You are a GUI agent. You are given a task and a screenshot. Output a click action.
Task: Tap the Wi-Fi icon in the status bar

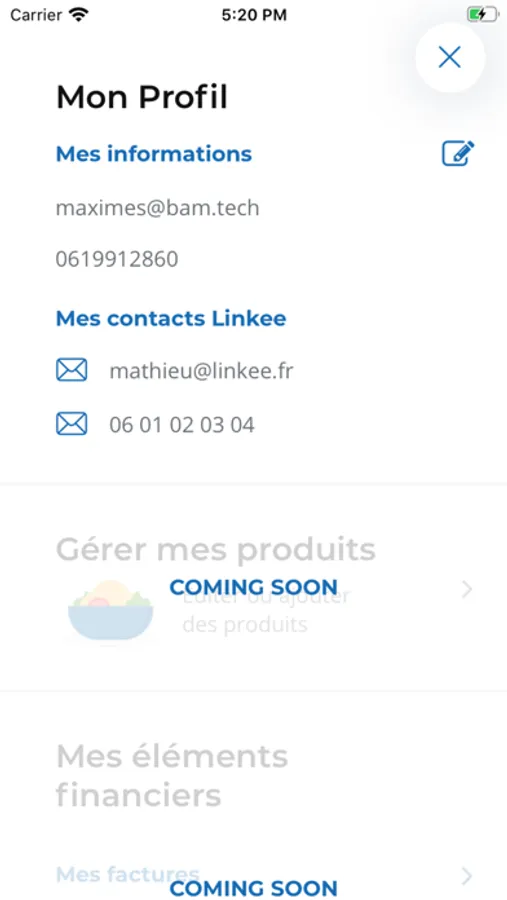78,14
